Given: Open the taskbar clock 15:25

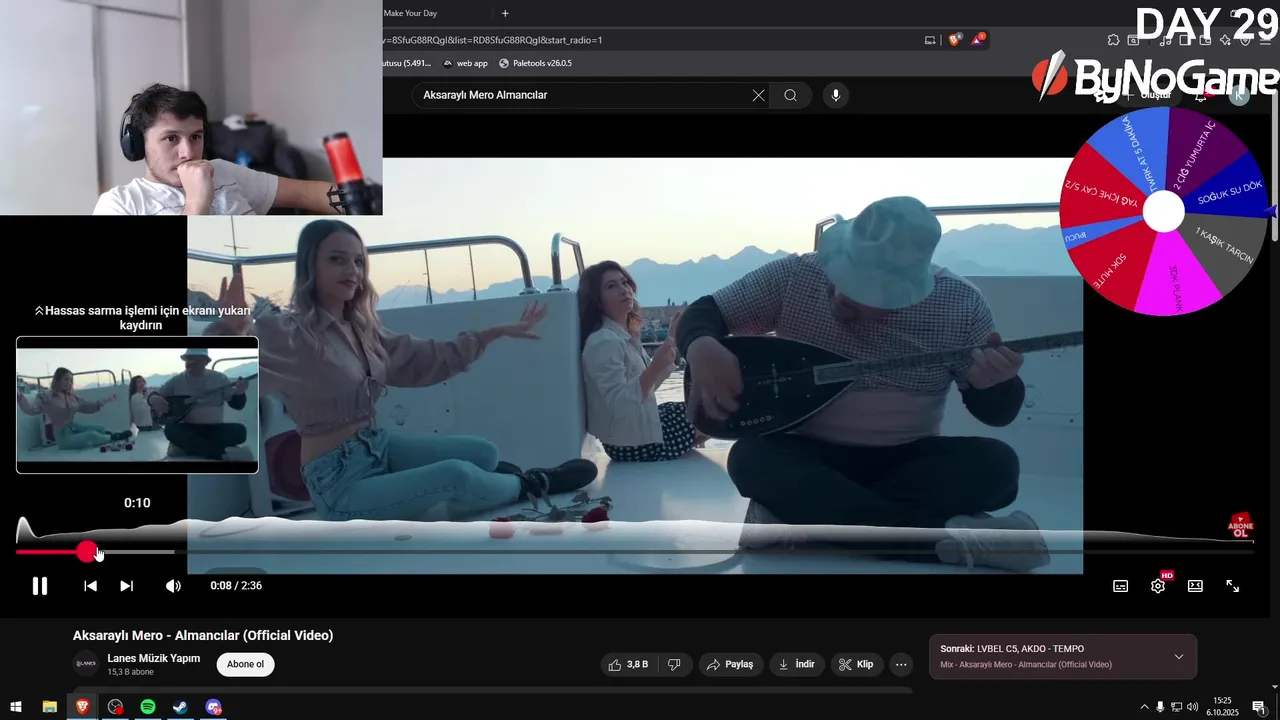Looking at the screenshot, I should click(1222, 707).
